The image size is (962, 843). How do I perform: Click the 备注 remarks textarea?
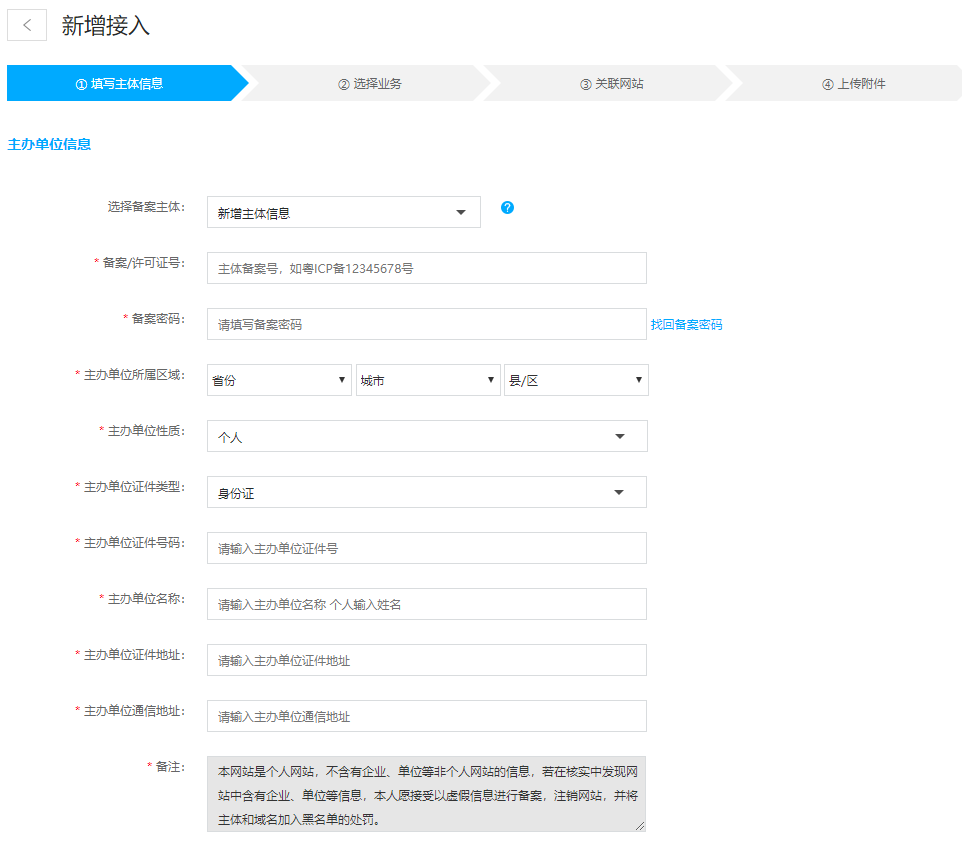point(426,794)
